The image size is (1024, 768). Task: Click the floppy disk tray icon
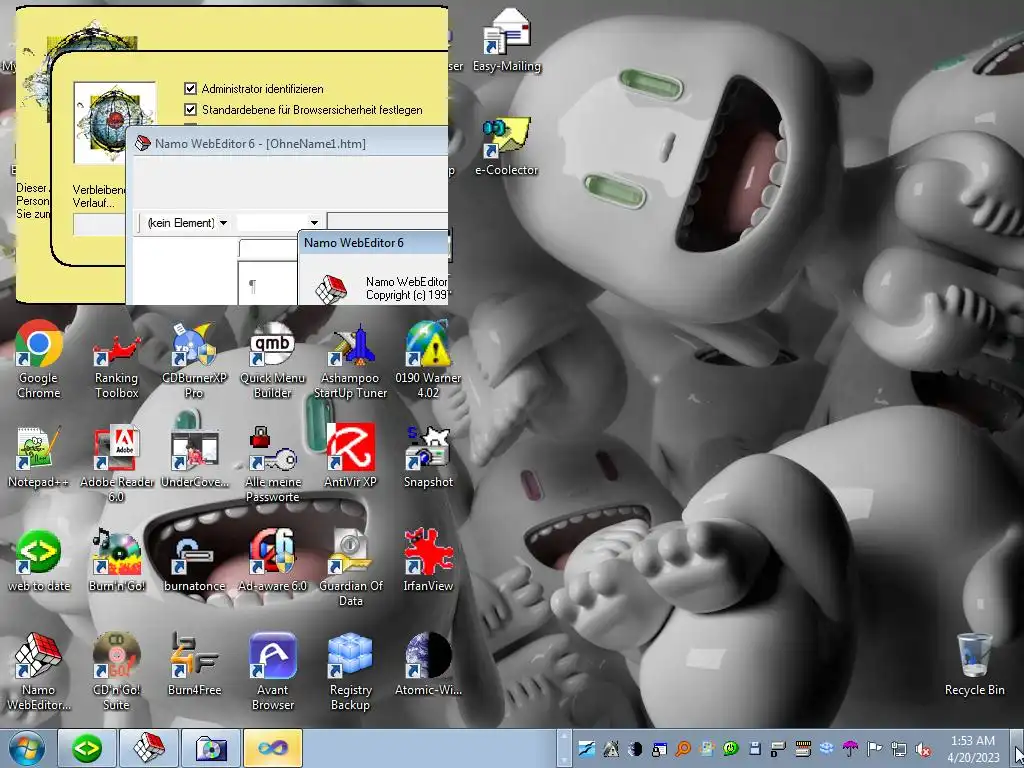754,749
